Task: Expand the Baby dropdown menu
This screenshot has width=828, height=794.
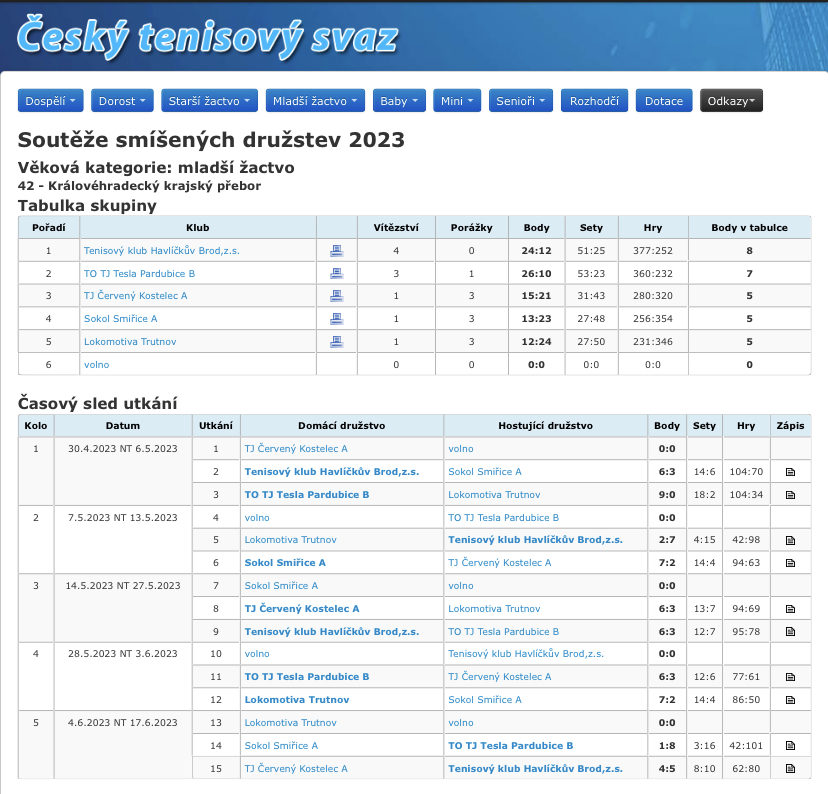Action: tap(399, 101)
